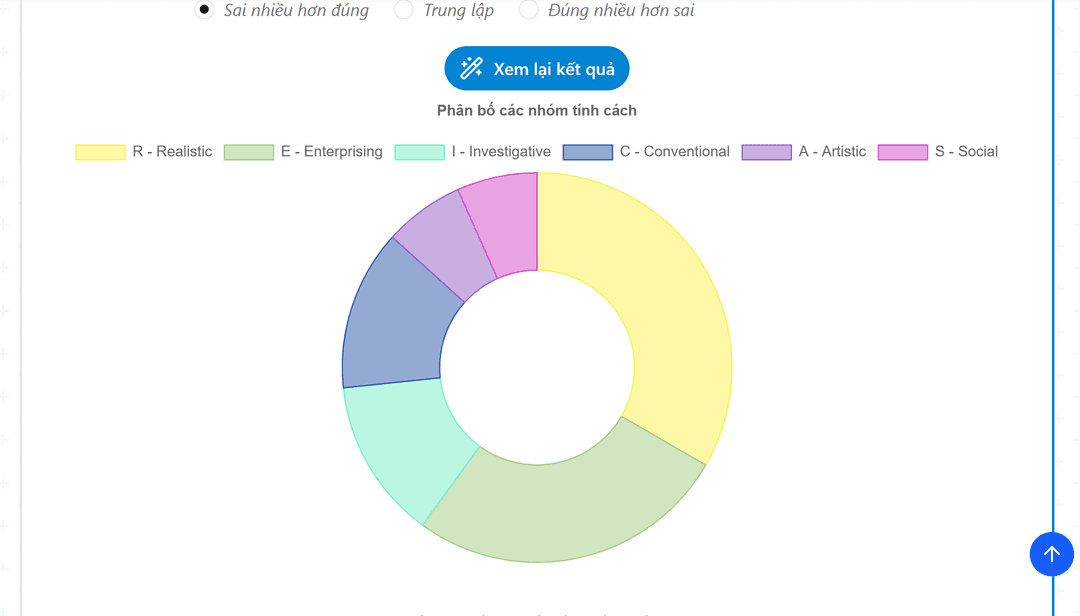Select the "Đúng nhiều hơn sai" radio option
1080x616 pixels.
click(x=529, y=10)
